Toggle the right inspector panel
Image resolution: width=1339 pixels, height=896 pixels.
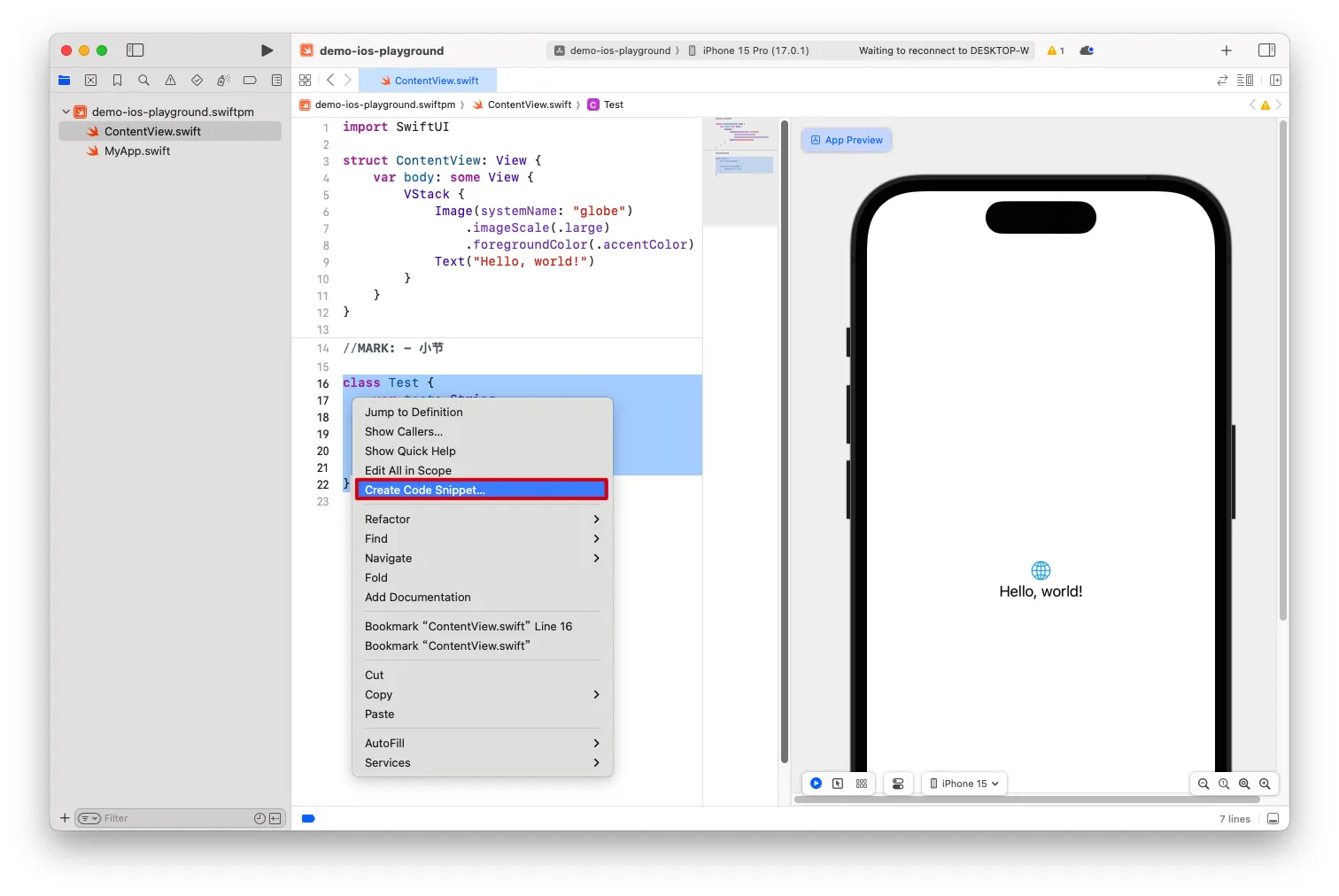click(x=1266, y=50)
